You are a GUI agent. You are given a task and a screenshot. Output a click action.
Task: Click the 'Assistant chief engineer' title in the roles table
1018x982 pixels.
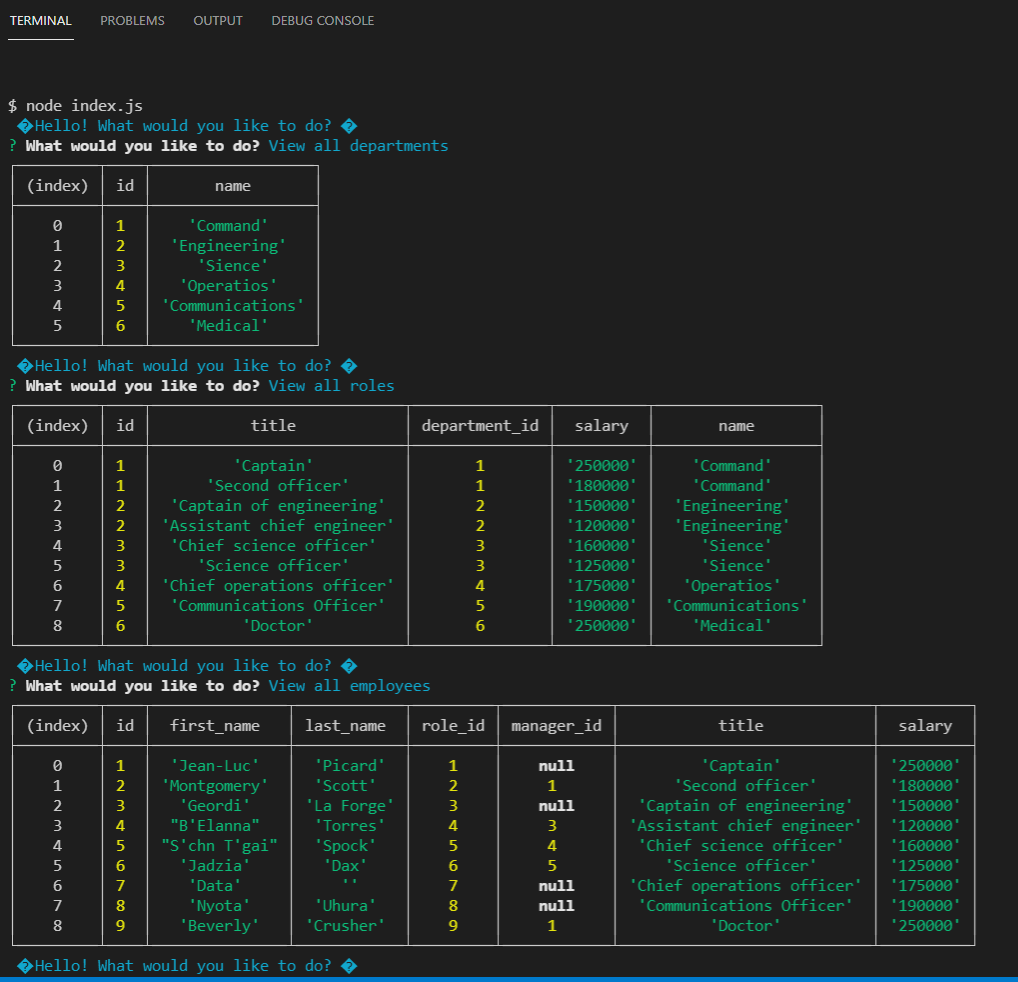pos(278,526)
